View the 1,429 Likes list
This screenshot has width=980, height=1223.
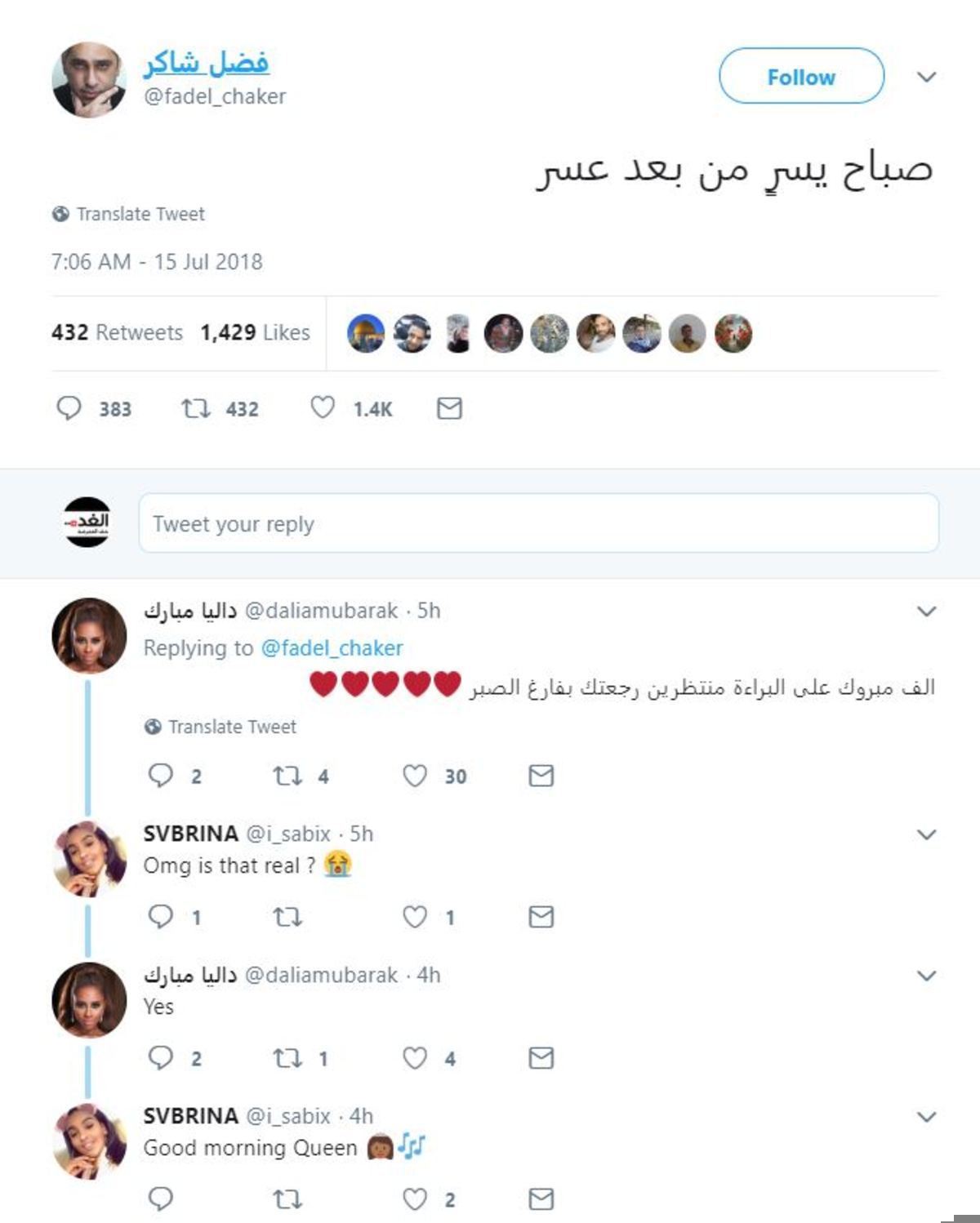tap(255, 332)
